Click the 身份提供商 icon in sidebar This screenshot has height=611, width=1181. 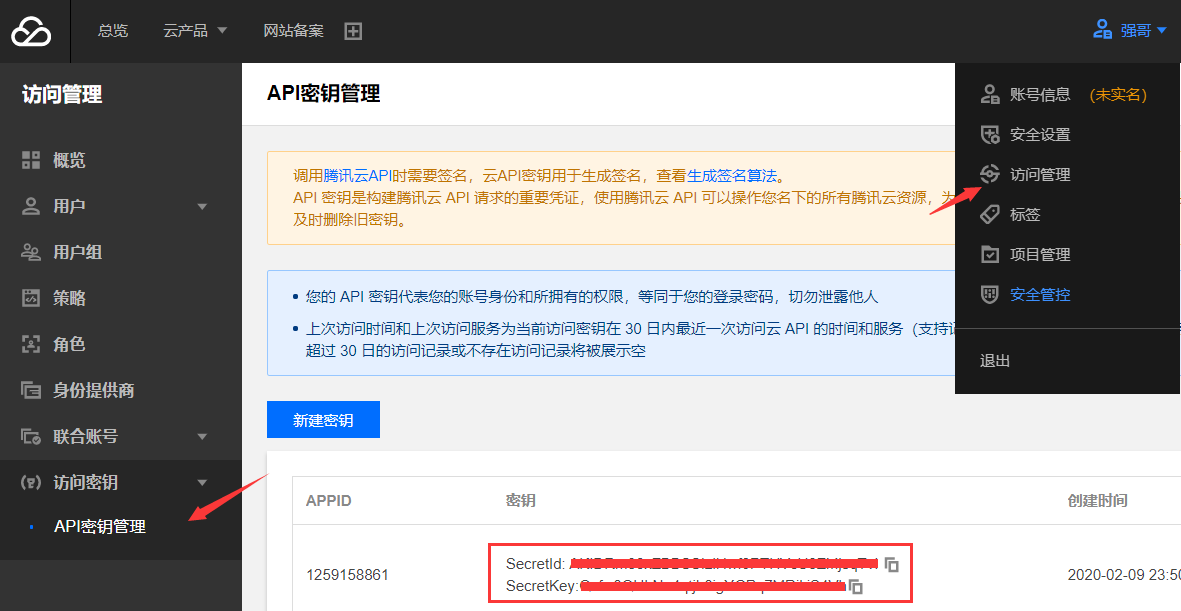click(x=31, y=390)
